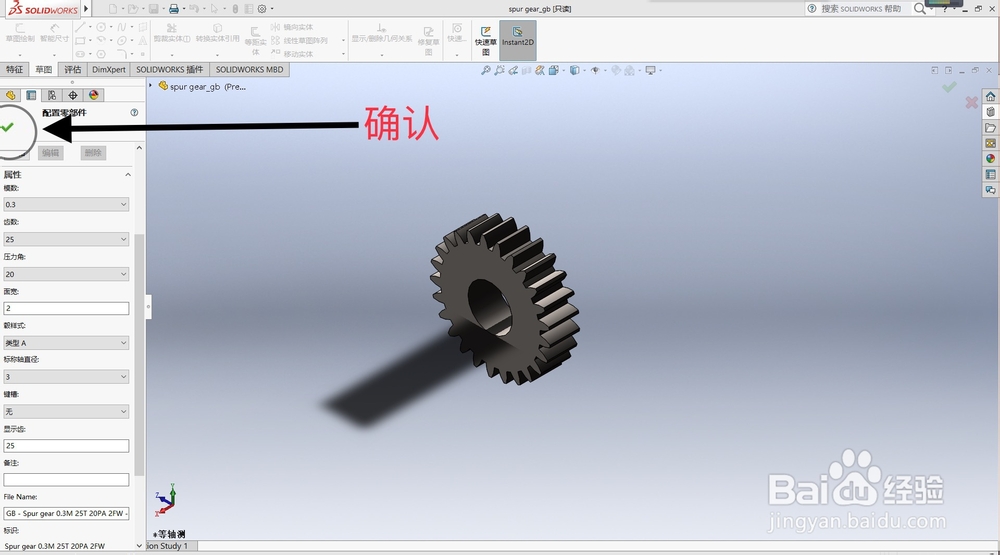
Task: Open File Explorer folder icon in task pane
Action: point(990,128)
